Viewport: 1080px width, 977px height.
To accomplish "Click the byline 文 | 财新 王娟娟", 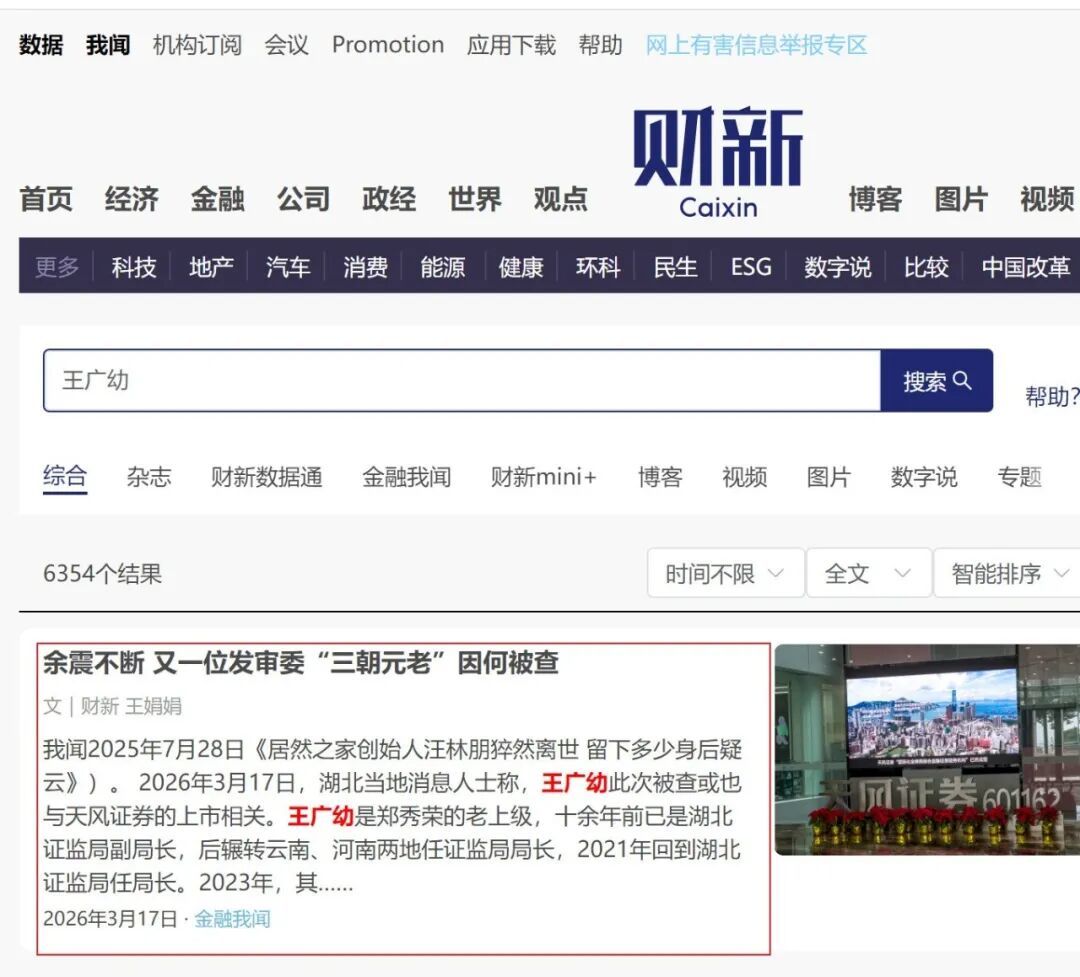I will tap(112, 706).
